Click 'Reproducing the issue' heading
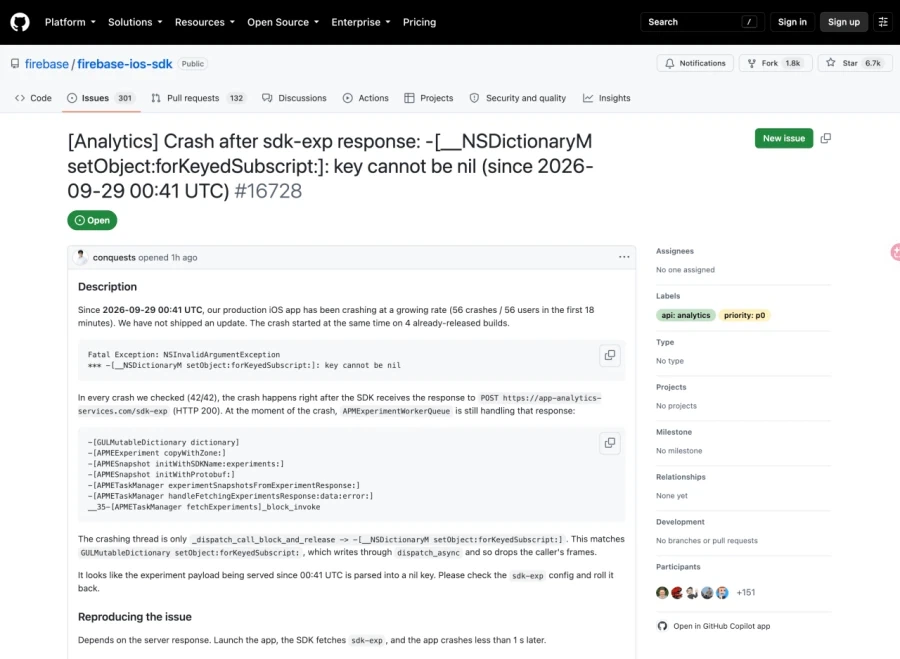Screen dimensions: 900x659 click(x=135, y=617)
